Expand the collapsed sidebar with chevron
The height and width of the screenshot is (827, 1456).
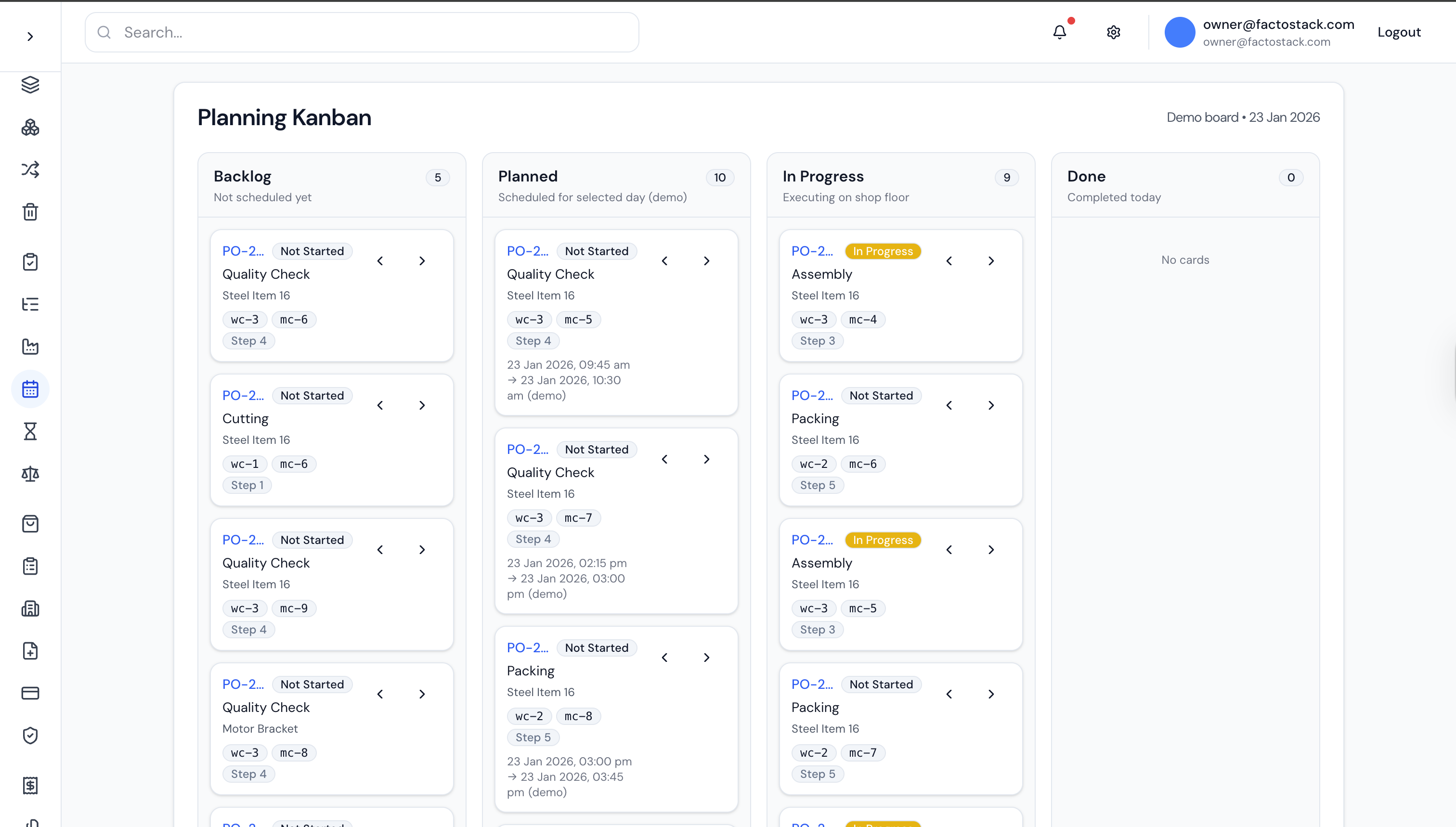point(30,37)
